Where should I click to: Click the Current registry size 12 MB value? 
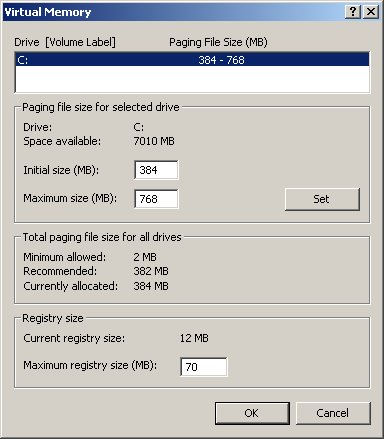coord(194,338)
